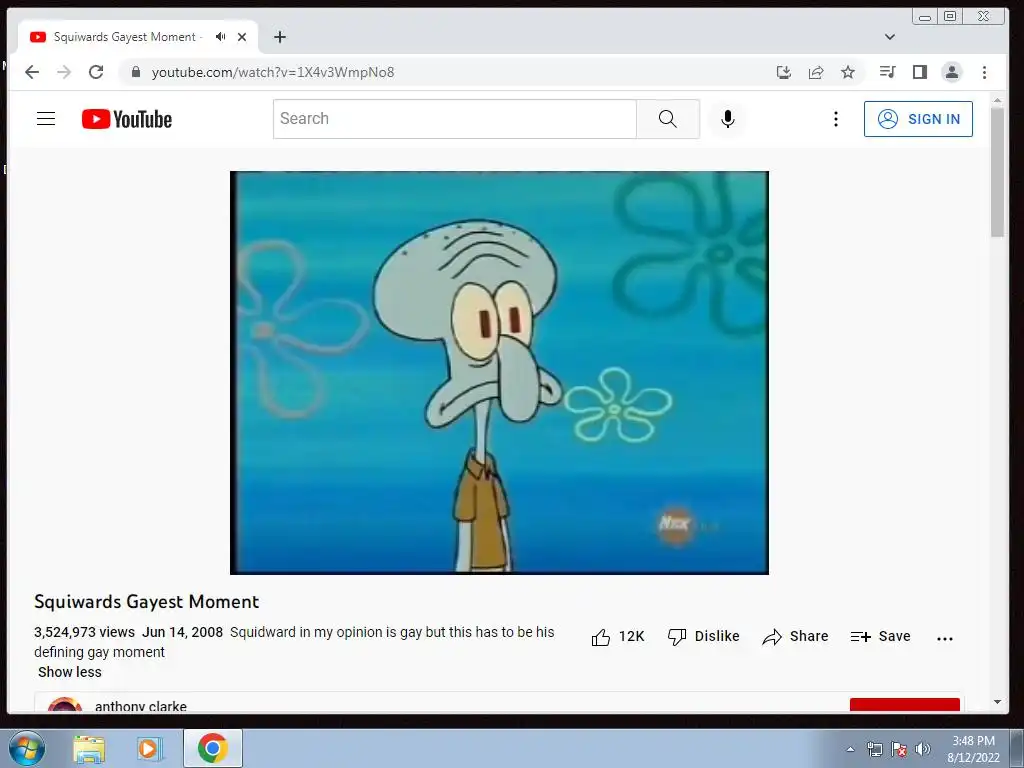This screenshot has width=1024, height=768.
Task: Save the video to a playlist
Action: pyautogui.click(x=880, y=637)
